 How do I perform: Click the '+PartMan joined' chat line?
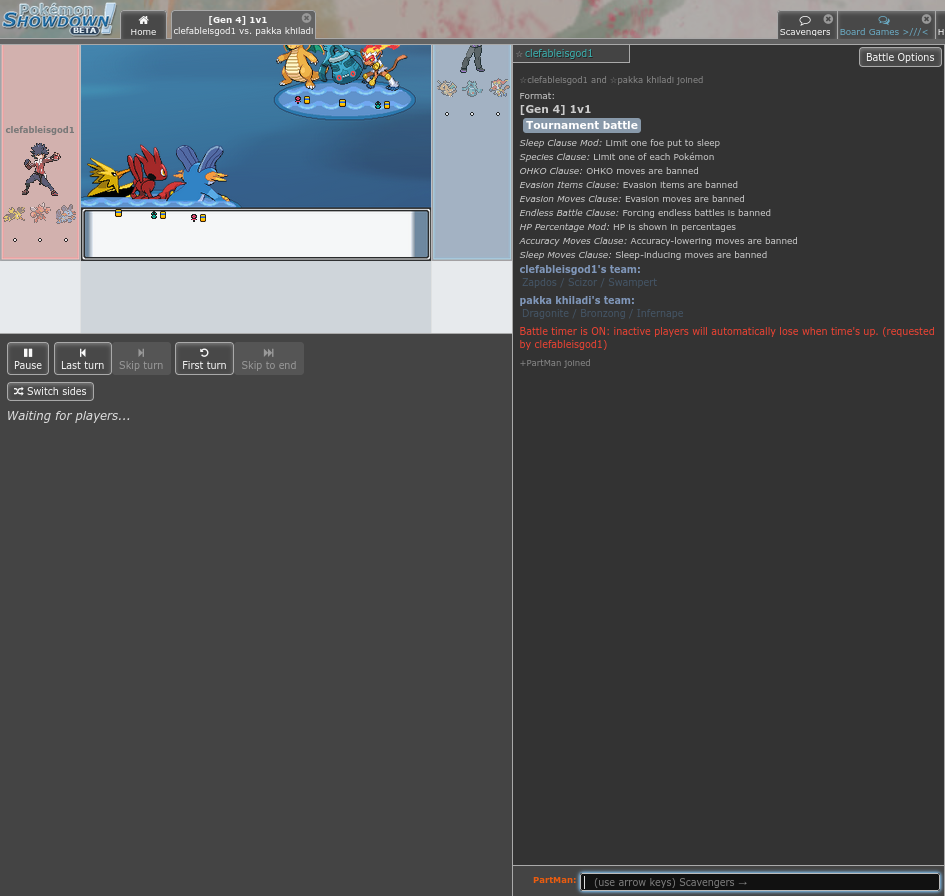[555, 363]
